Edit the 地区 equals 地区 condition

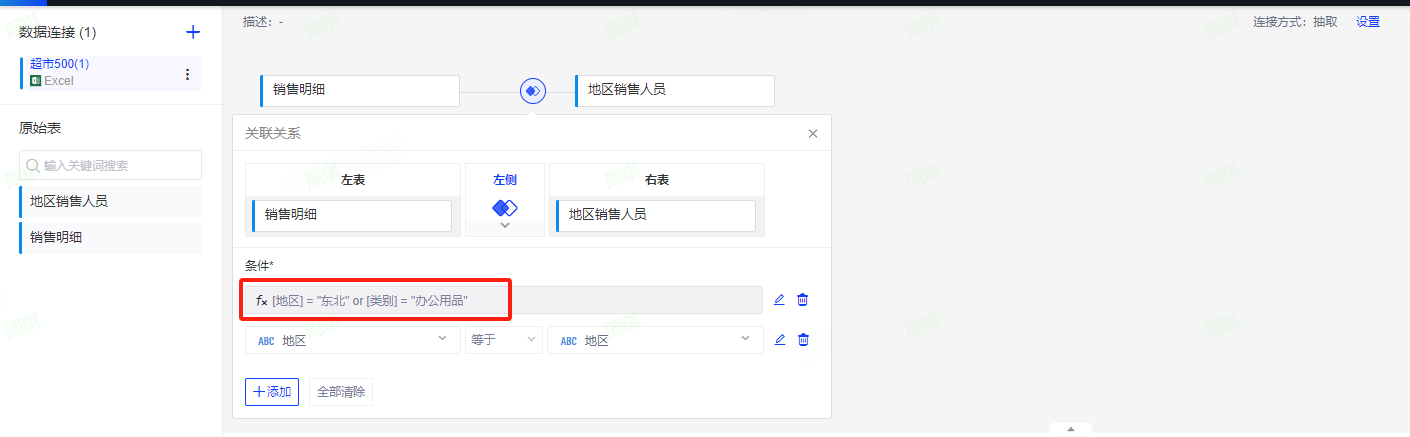coord(780,340)
